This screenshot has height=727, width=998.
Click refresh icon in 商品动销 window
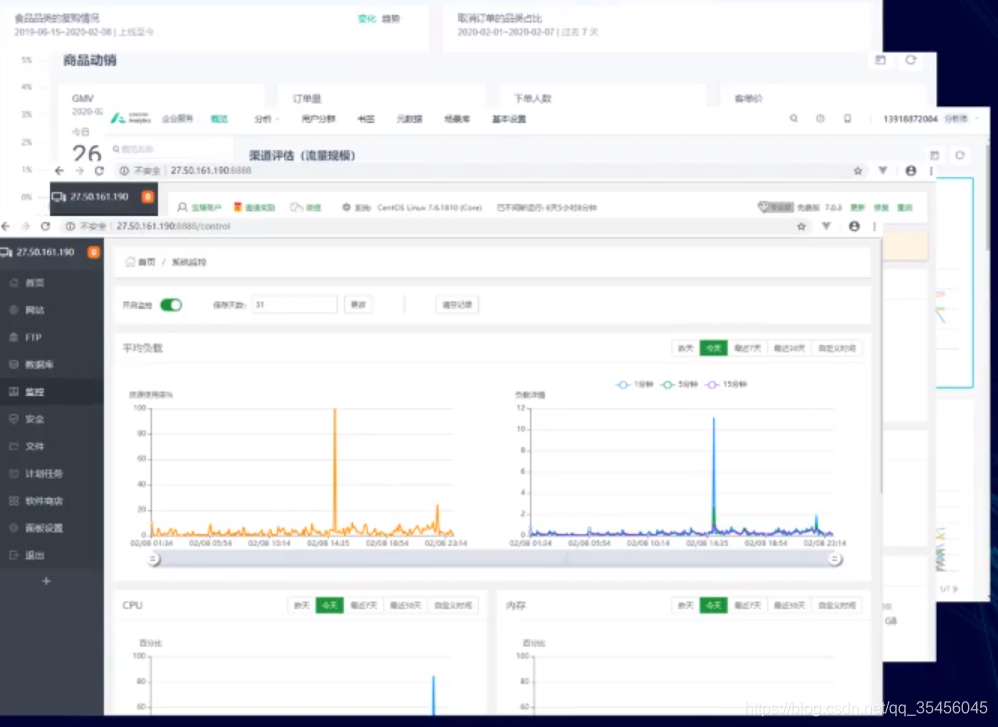pos(911,60)
